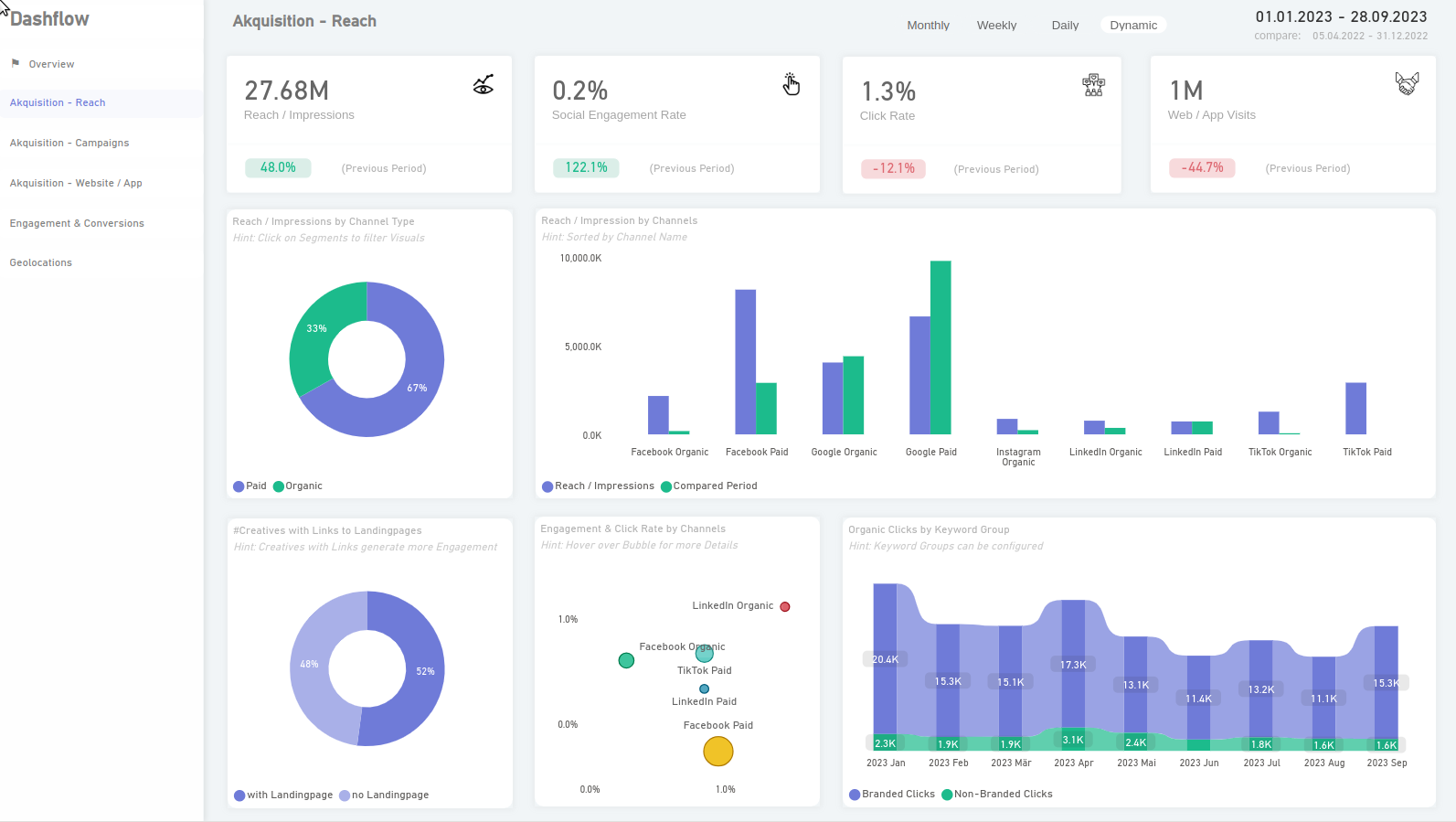Switch to Monthly granularity
The image size is (1456, 822).
click(x=928, y=26)
